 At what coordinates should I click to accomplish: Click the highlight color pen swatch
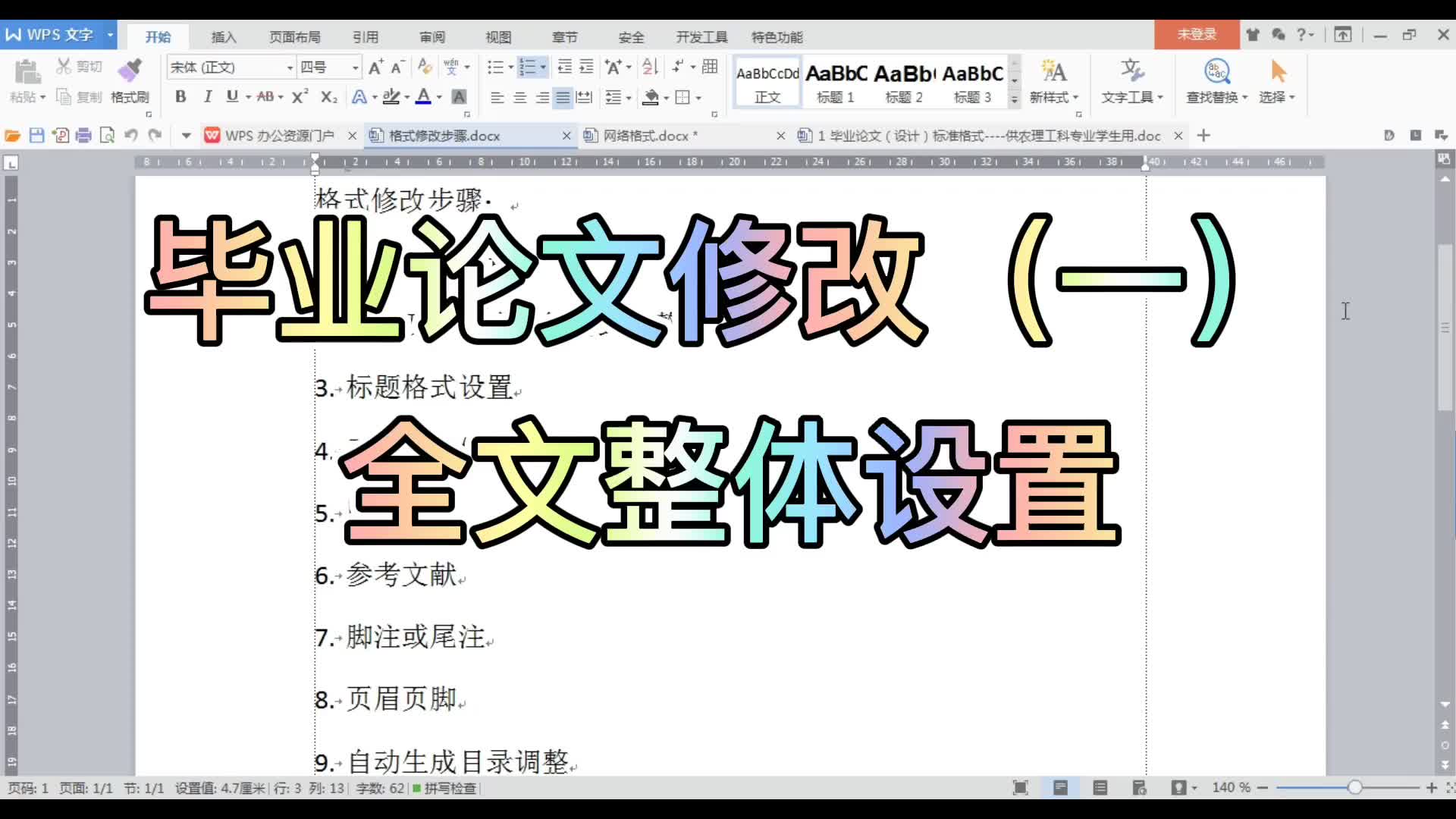(391, 97)
